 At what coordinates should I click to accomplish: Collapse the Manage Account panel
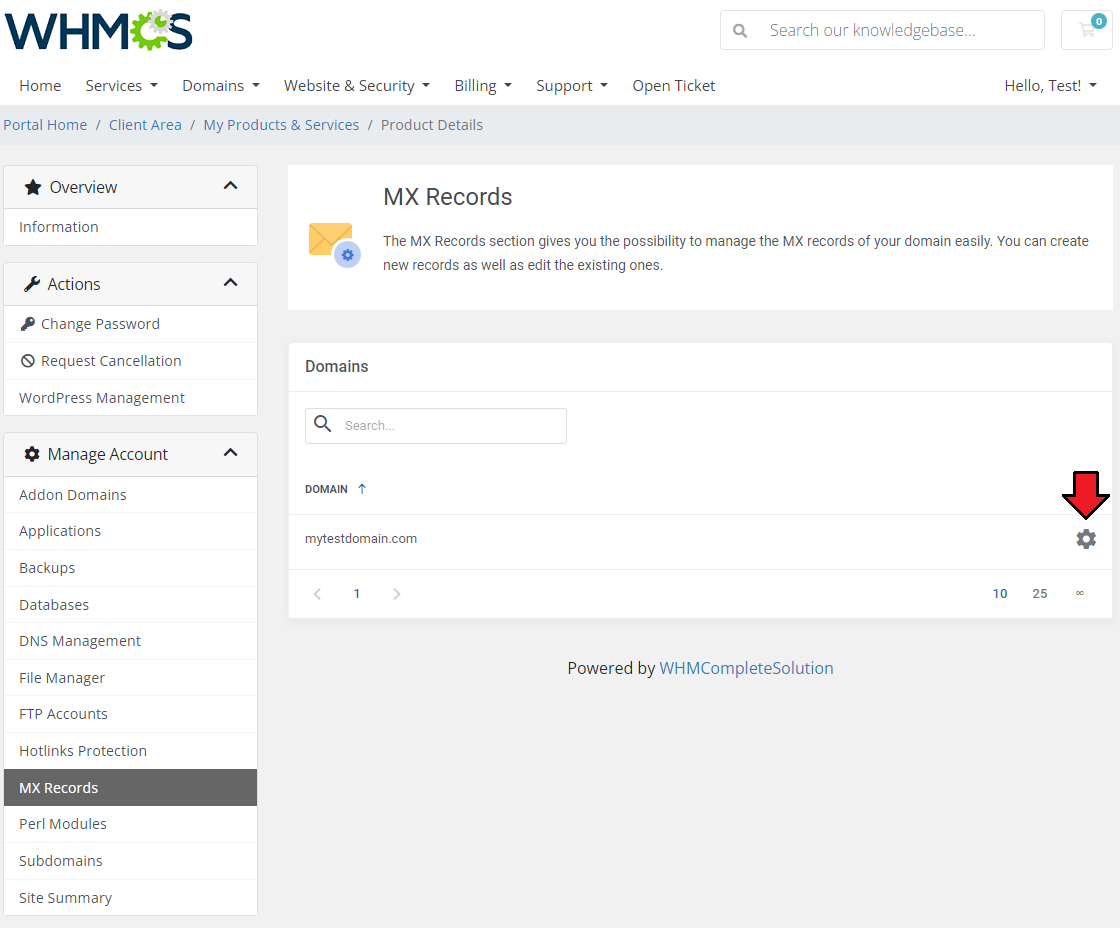point(230,453)
